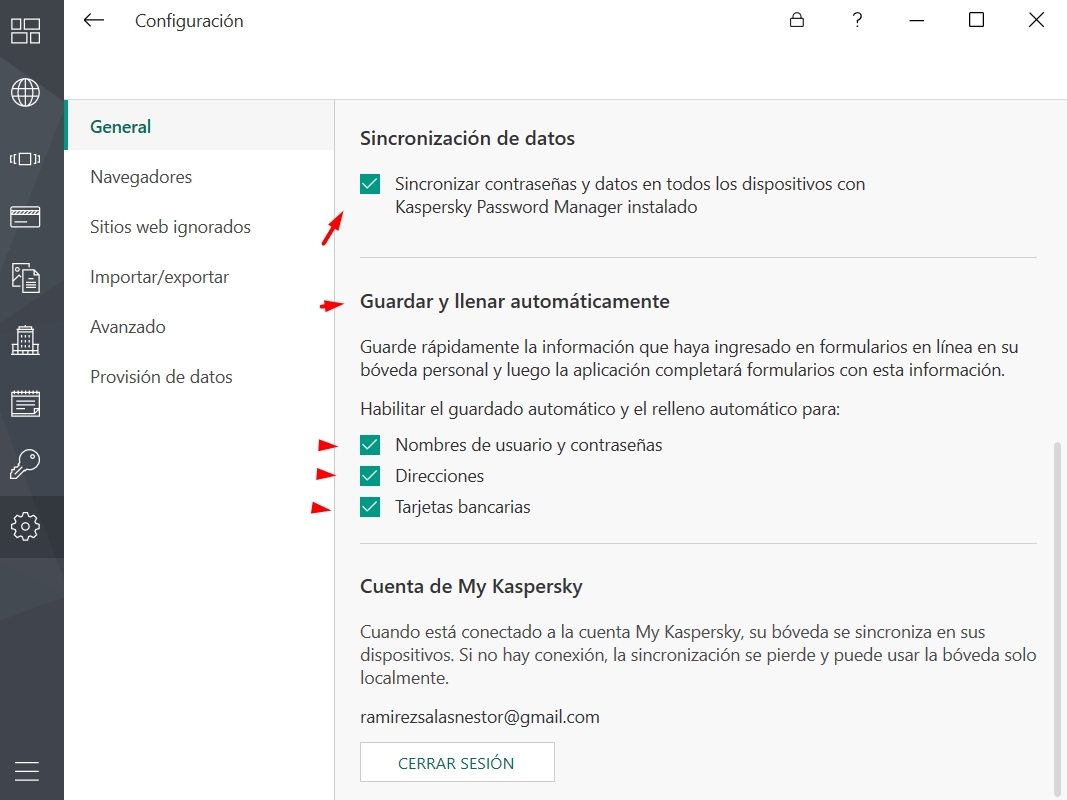1067x800 pixels.
Task: Click the Configuración title text
Action: click(189, 21)
